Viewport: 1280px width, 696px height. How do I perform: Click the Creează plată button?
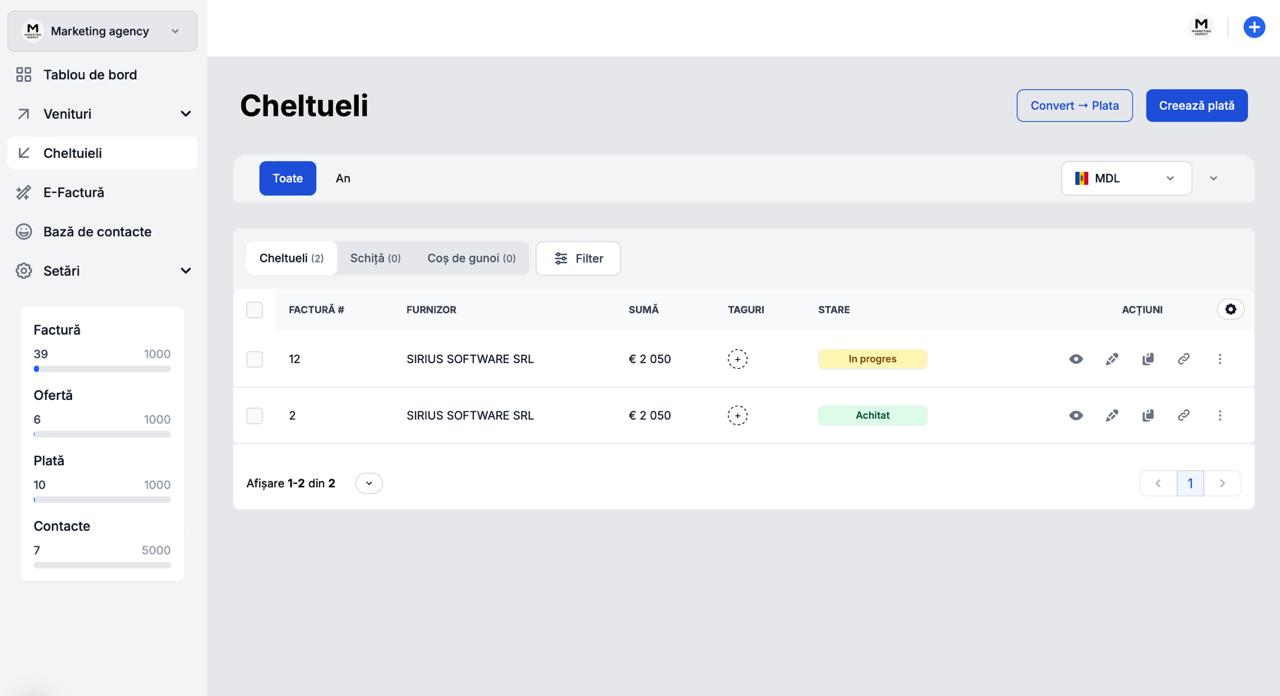click(x=1196, y=105)
